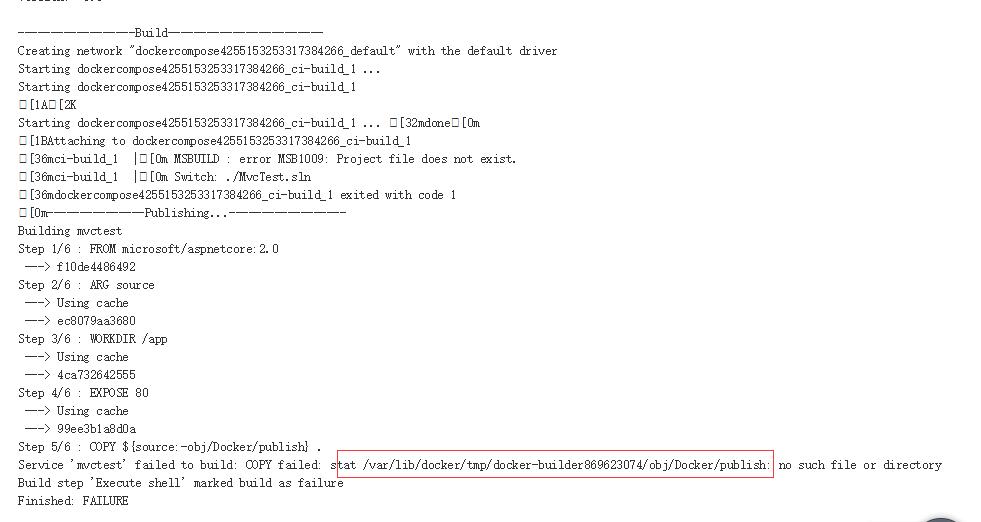Click the 'exited with code 1' line
This screenshot has height=522, width=981.
point(236,195)
